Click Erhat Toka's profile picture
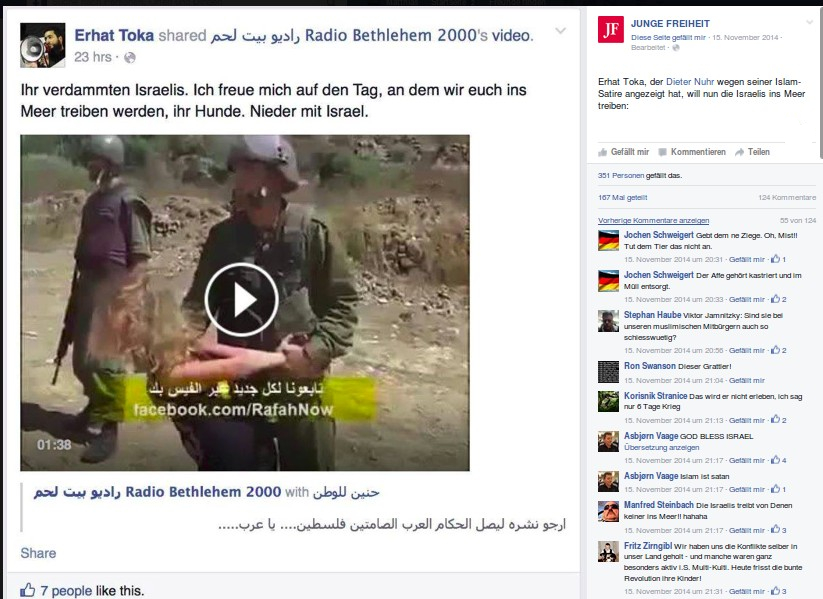The height and width of the screenshot is (599, 823). tap(43, 45)
